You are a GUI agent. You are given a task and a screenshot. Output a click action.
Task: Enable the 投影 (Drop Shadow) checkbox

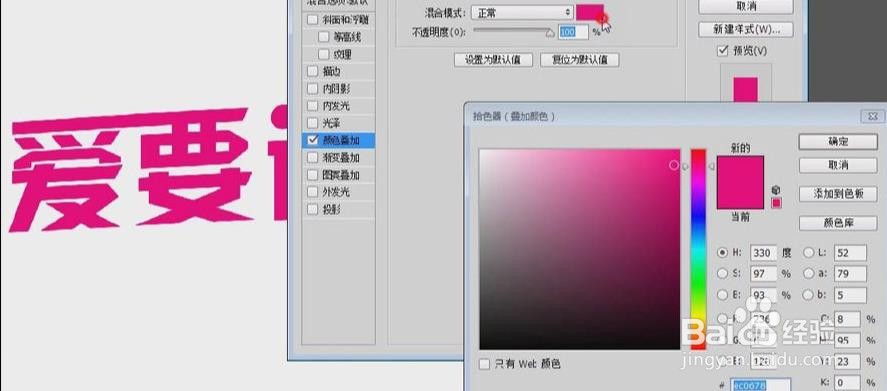[312, 210]
